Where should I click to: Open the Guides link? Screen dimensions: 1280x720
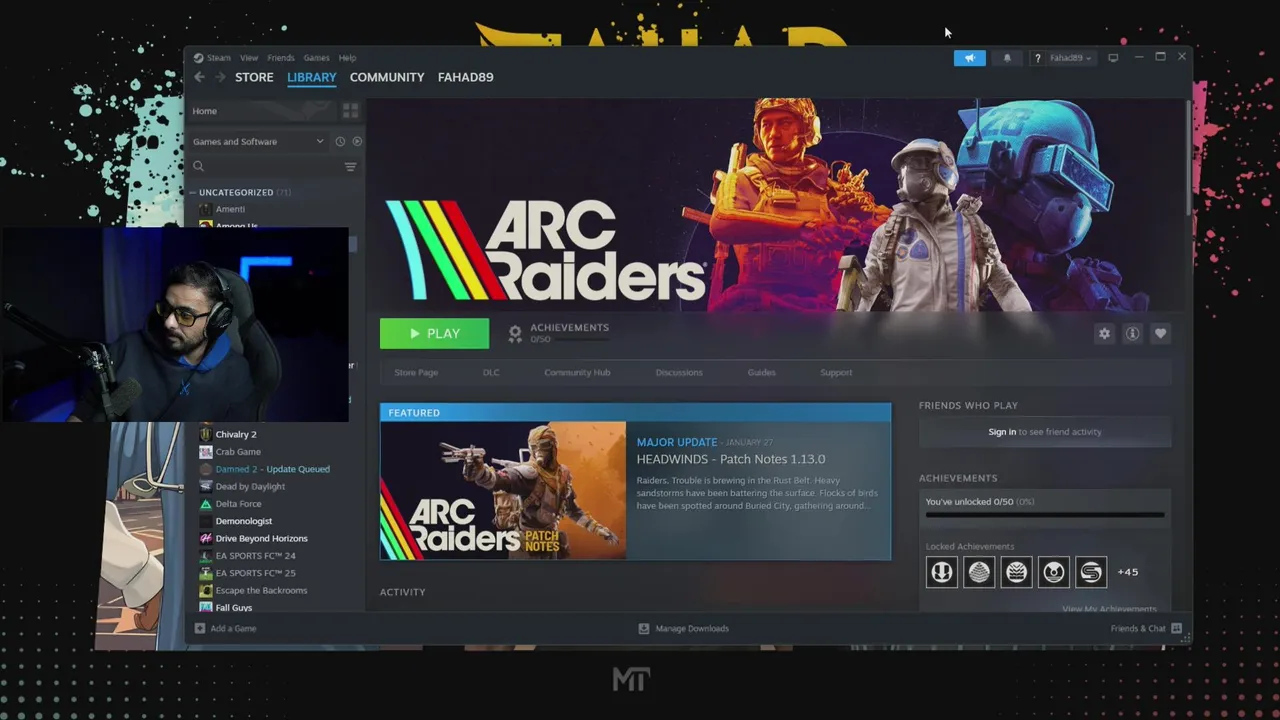761,372
